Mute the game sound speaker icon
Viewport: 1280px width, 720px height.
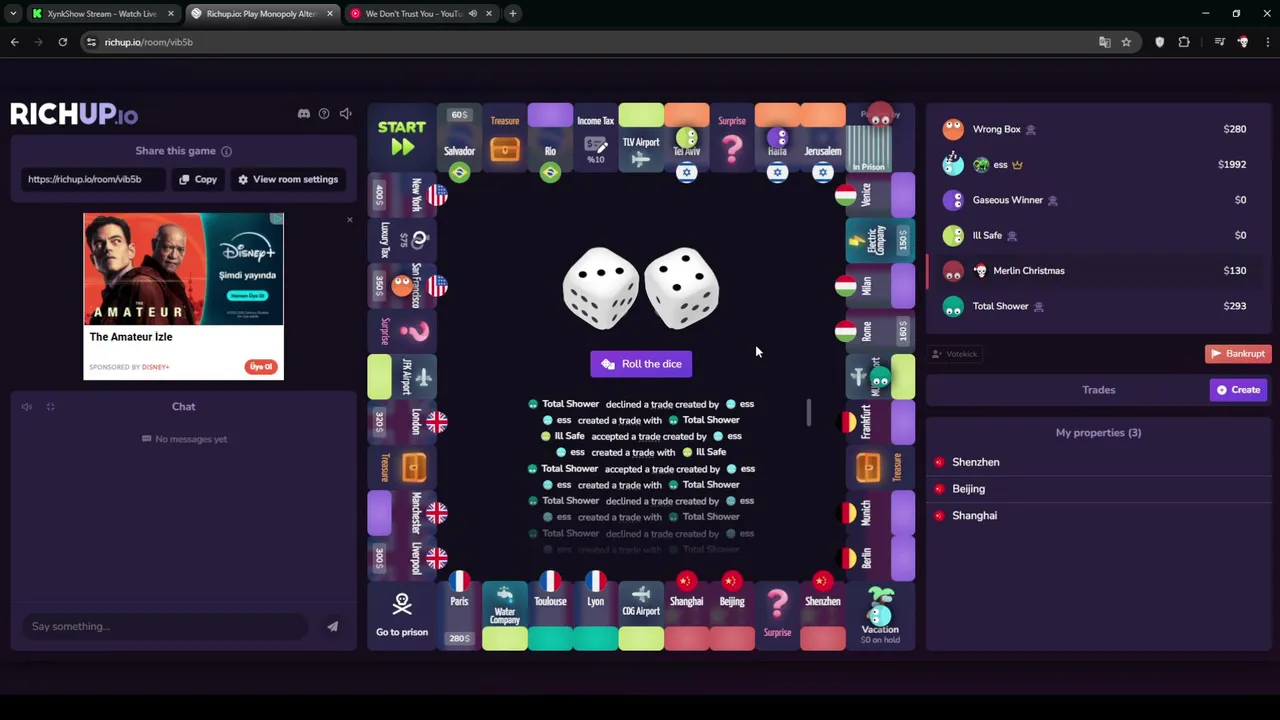345,114
